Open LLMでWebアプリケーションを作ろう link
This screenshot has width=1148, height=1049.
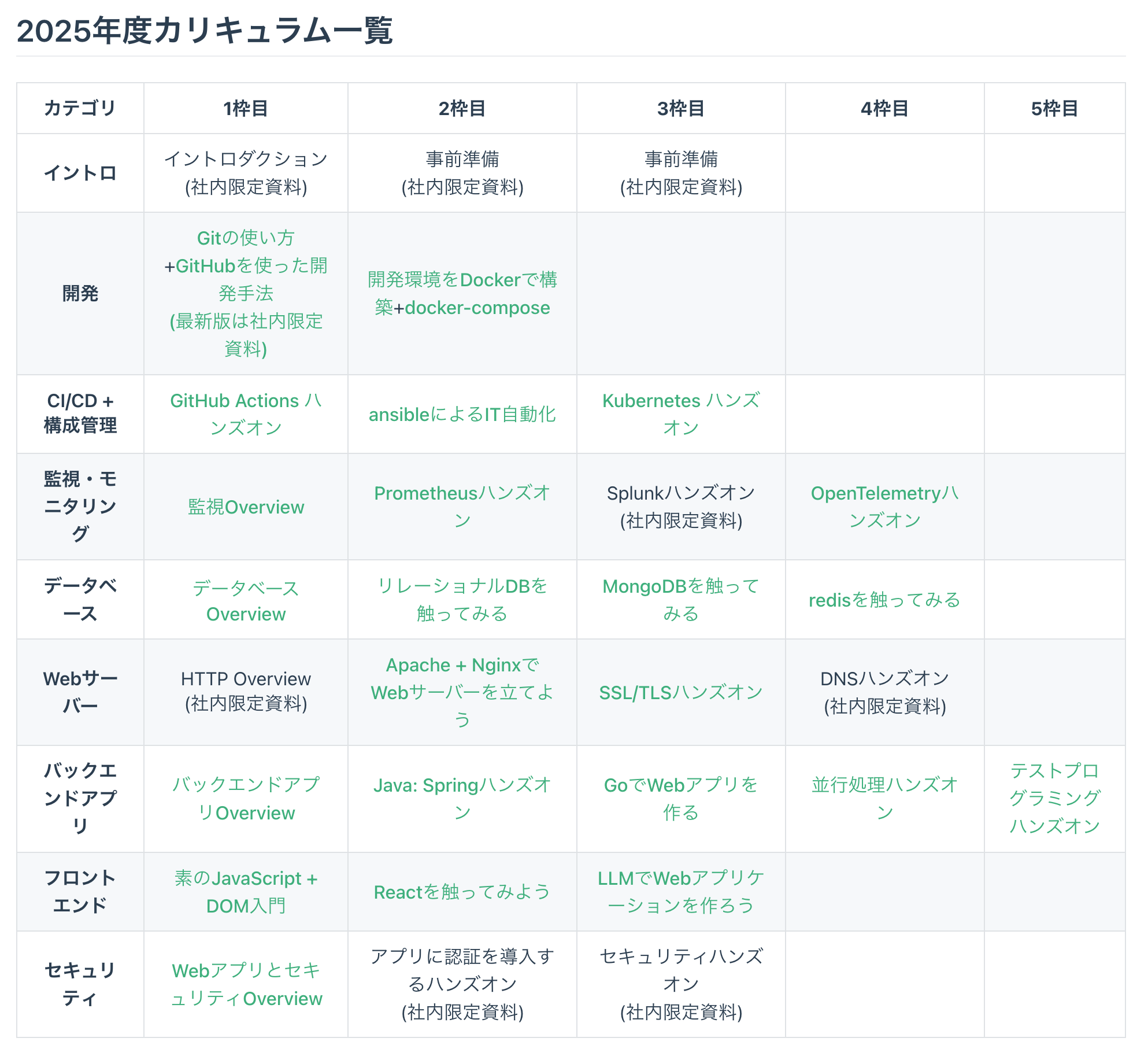click(680, 878)
